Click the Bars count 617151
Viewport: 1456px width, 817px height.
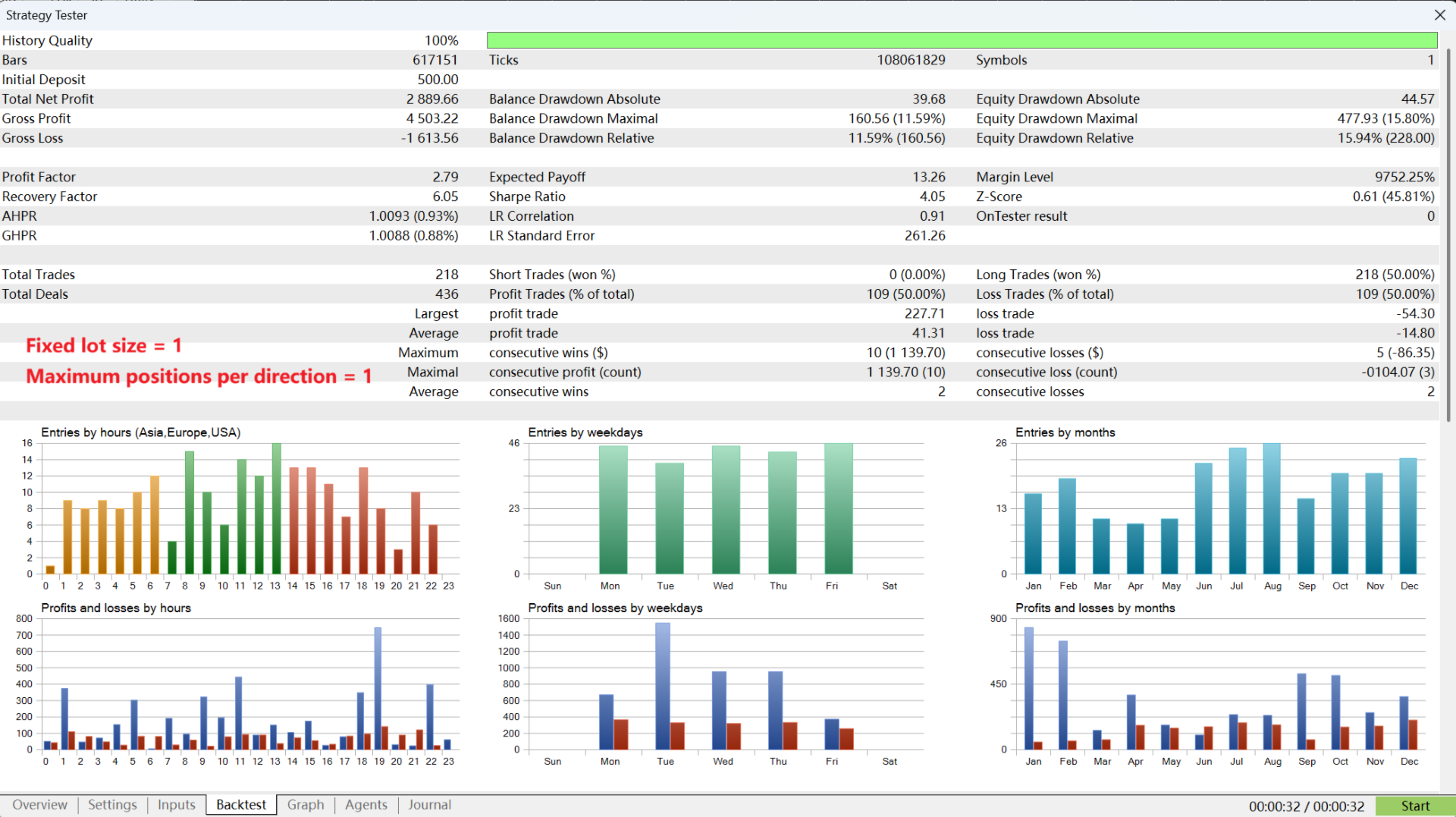click(435, 60)
